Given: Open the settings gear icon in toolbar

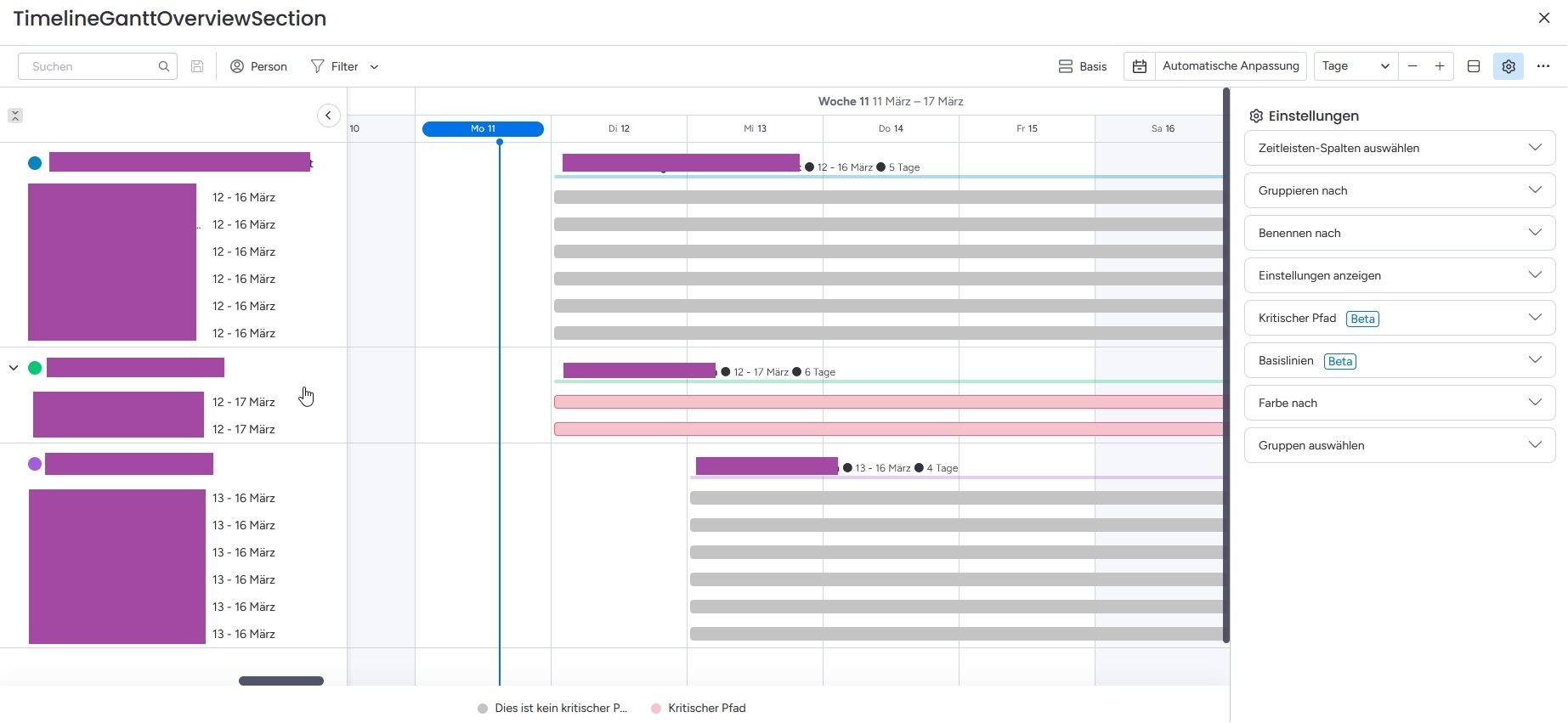Looking at the screenshot, I should 1509,66.
